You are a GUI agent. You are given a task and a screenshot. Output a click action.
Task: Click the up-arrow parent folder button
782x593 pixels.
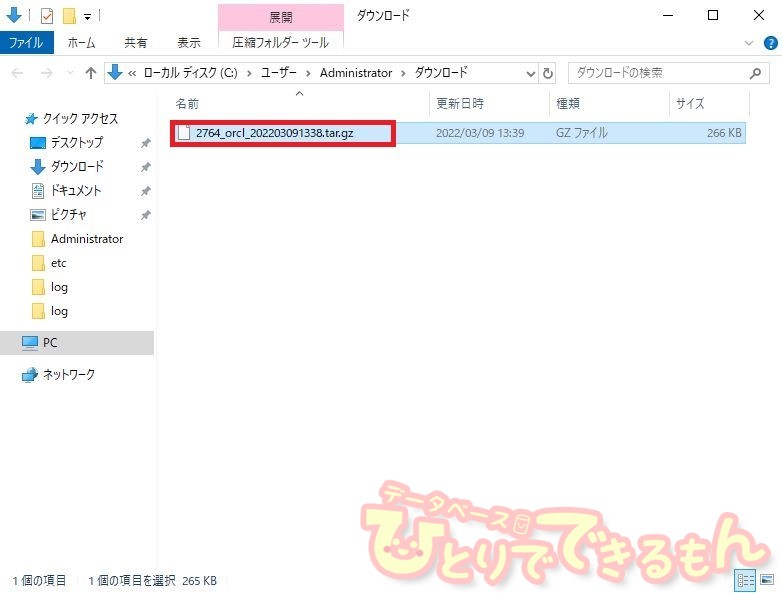91,73
